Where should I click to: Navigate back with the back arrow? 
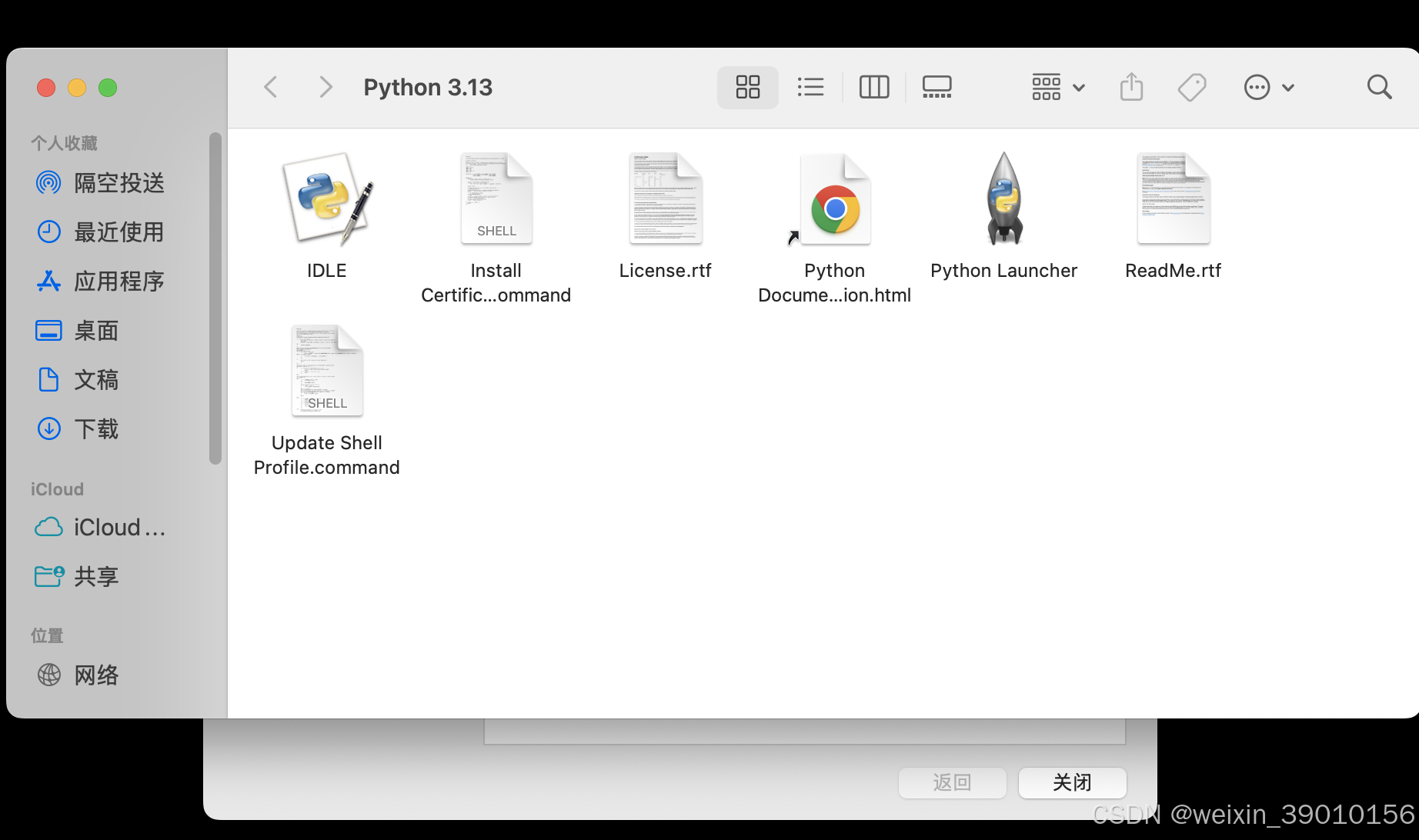270,87
